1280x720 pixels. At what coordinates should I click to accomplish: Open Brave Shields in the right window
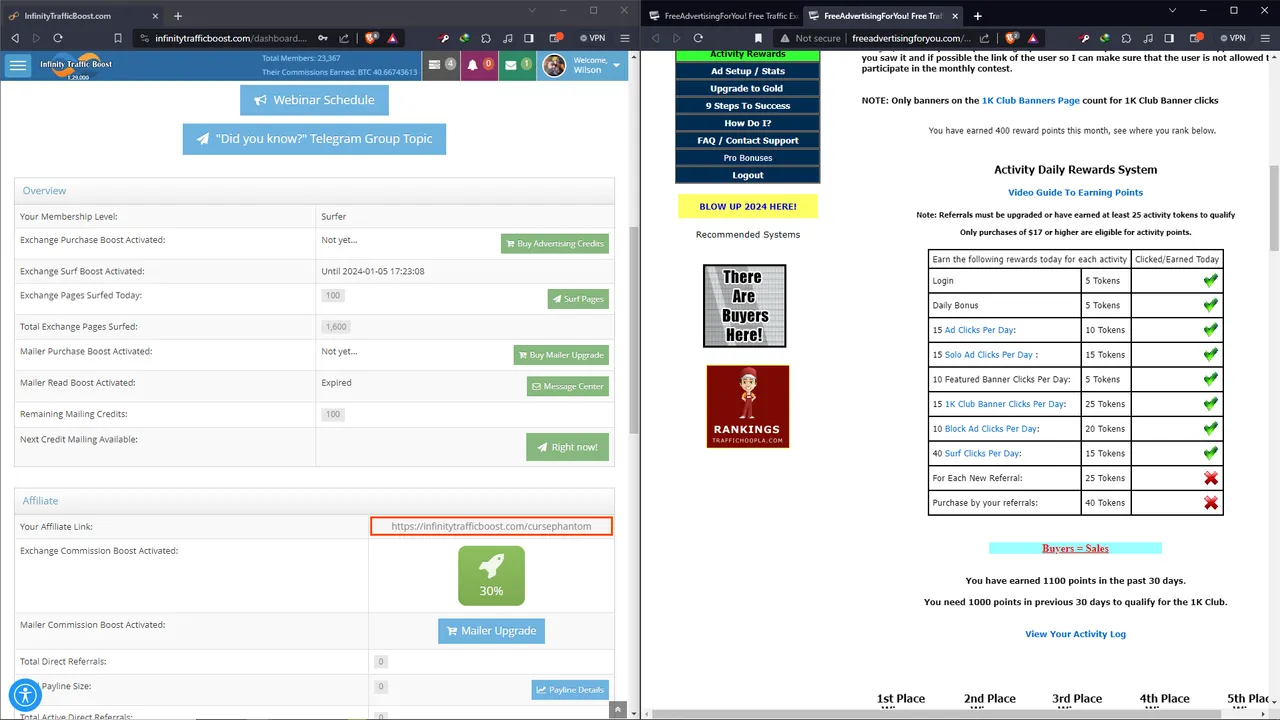coord(1011,38)
